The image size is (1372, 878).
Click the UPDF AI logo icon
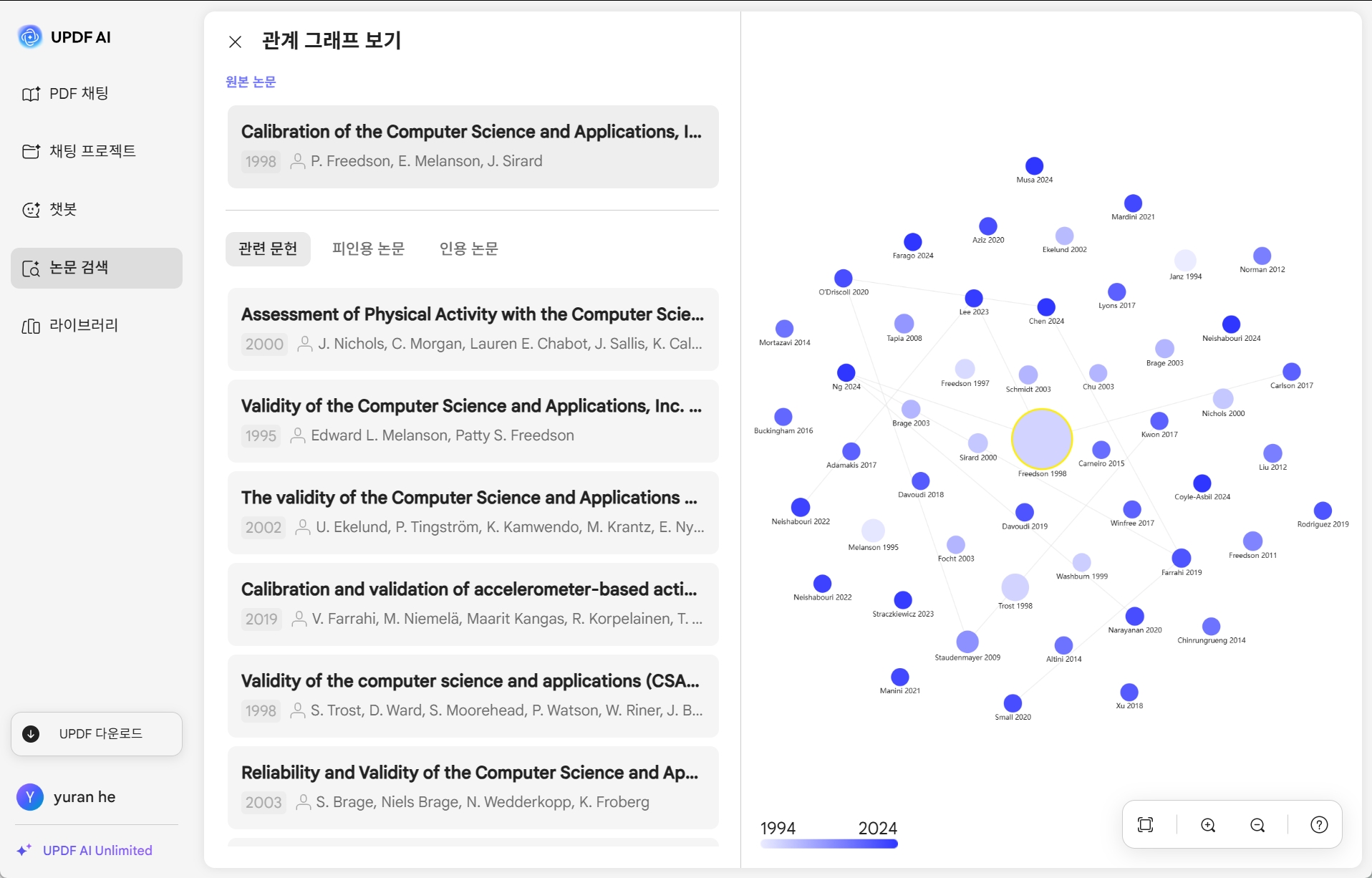click(x=30, y=37)
